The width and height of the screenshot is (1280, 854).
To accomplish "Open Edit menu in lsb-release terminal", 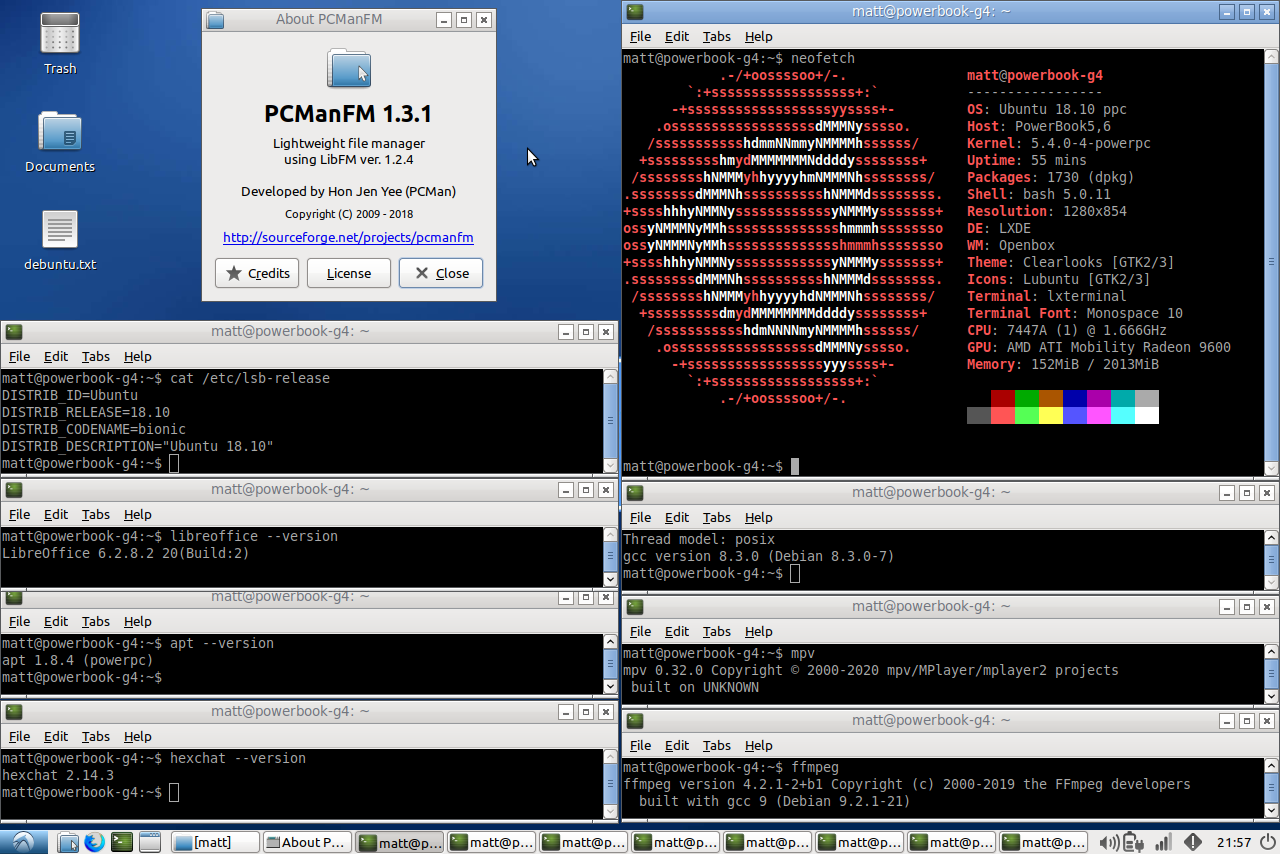I will (56, 356).
